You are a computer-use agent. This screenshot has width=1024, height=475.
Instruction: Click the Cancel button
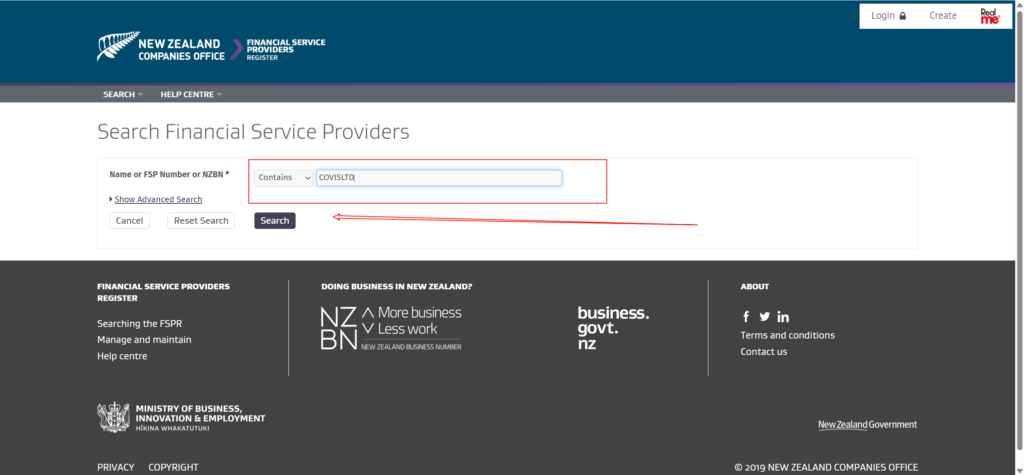click(x=129, y=220)
